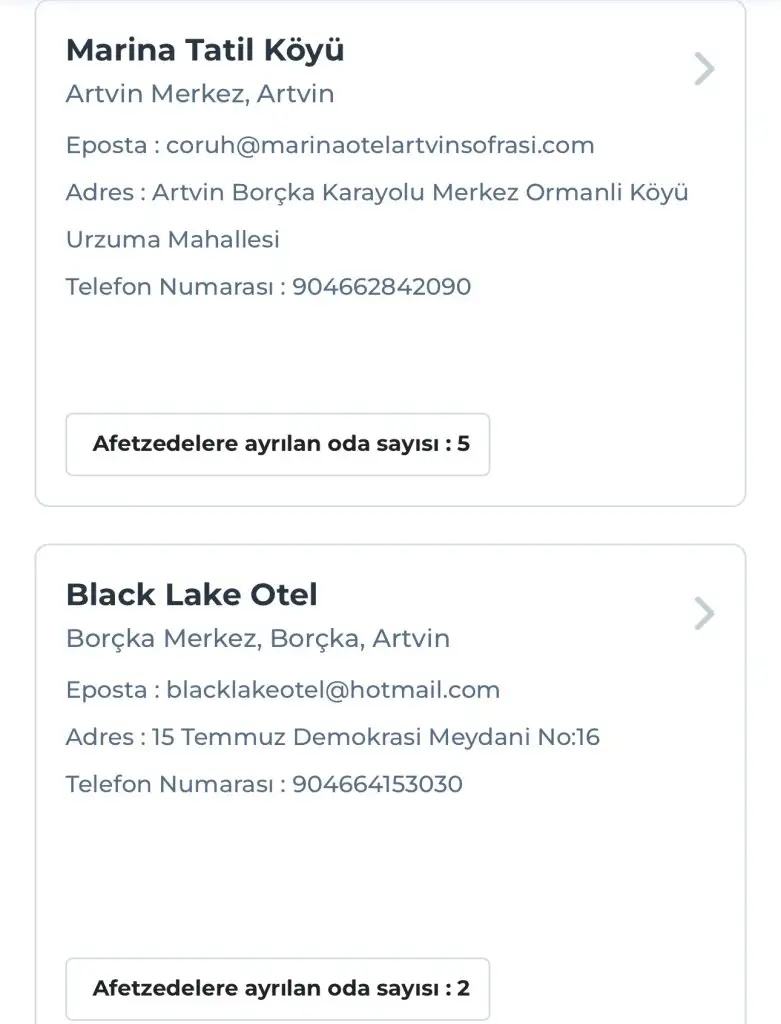The image size is (781, 1024).
Task: Open Marina Tatil Köyü details chevron
Action: [705, 69]
